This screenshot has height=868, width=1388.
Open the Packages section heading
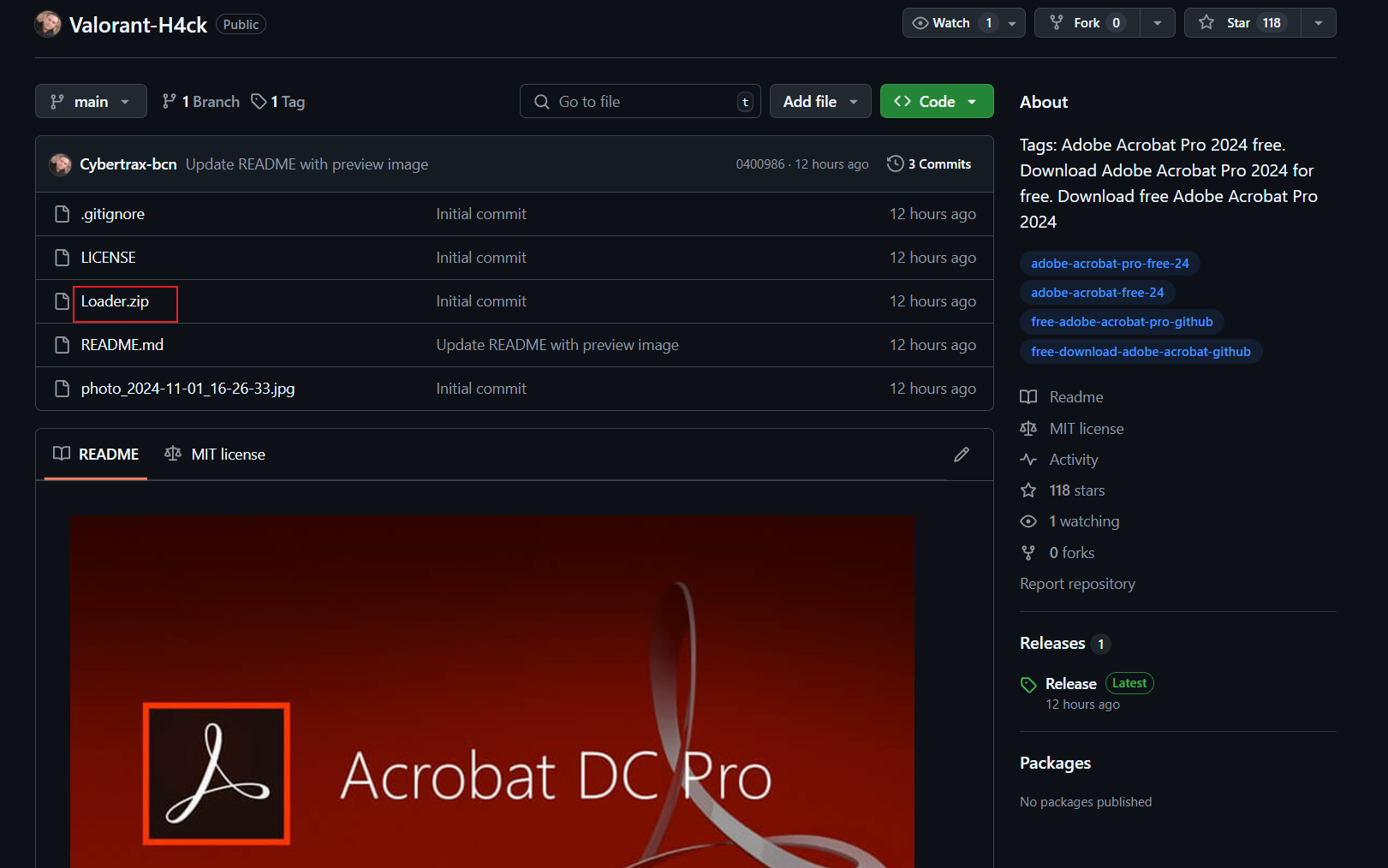[x=1055, y=763]
